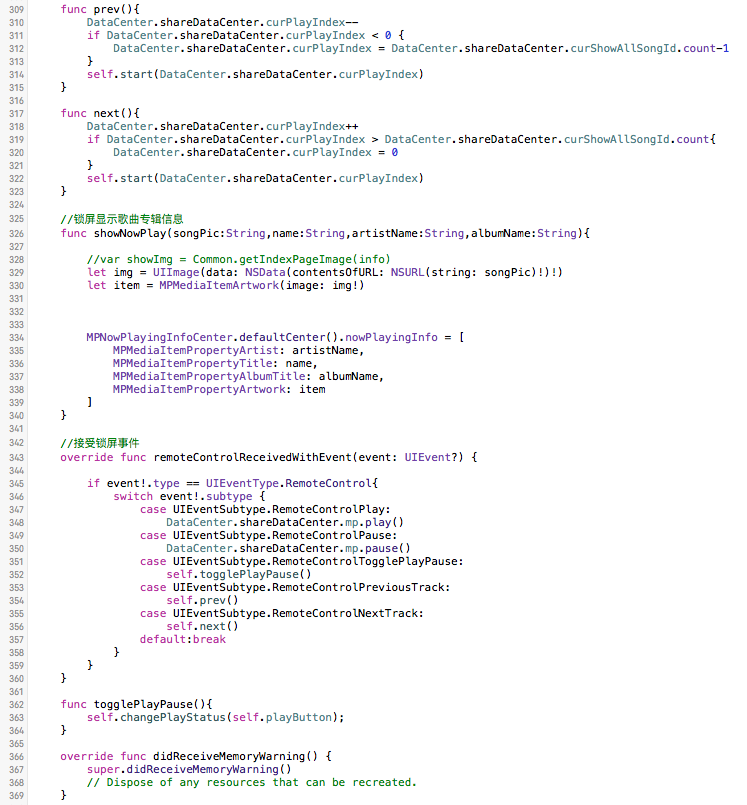Image resolution: width=747 pixels, height=805 pixels.
Task: Click MPMediaItemPropertyArtist key
Action: pyautogui.click(x=196, y=351)
